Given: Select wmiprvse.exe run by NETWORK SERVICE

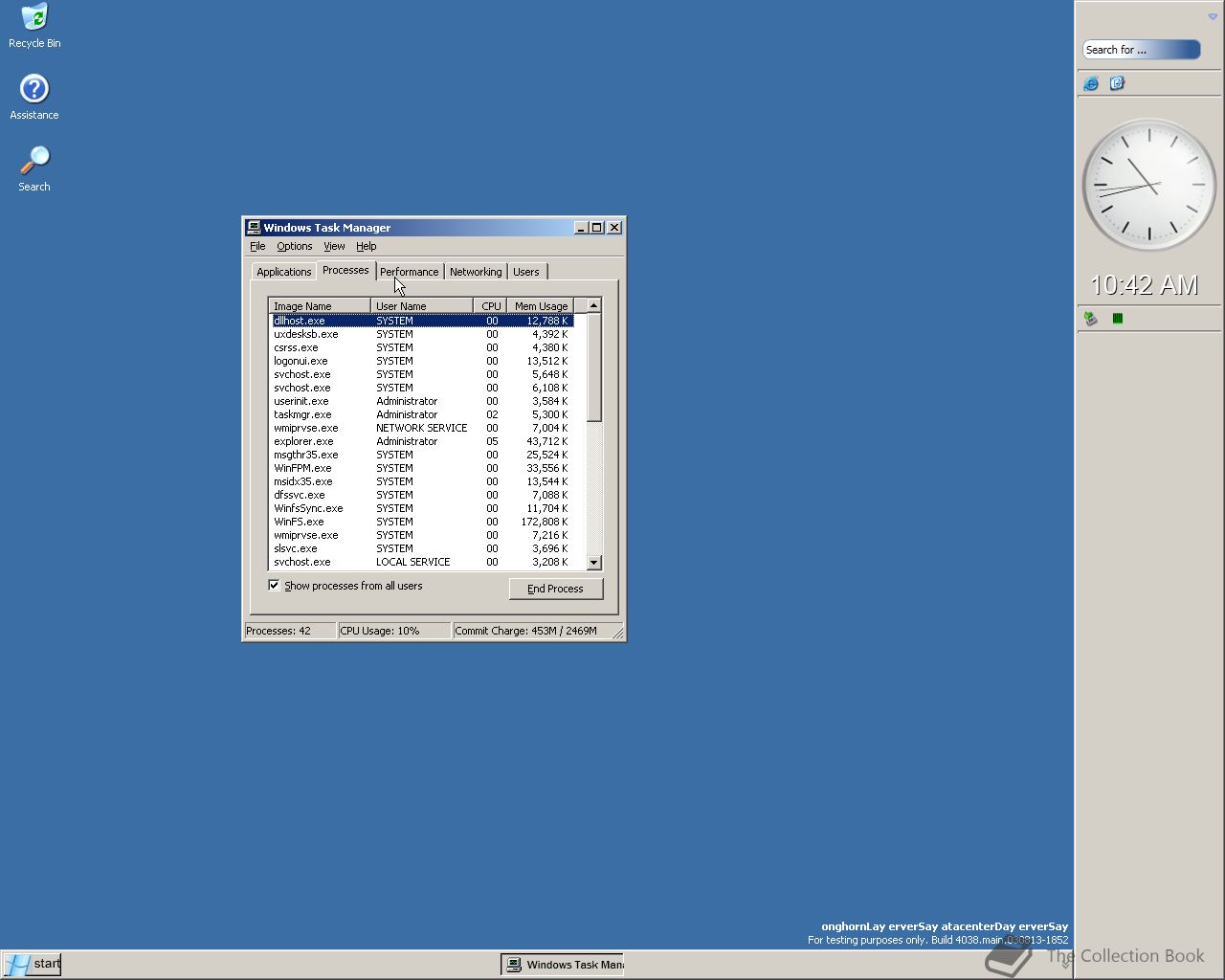Looking at the screenshot, I should (x=421, y=428).
